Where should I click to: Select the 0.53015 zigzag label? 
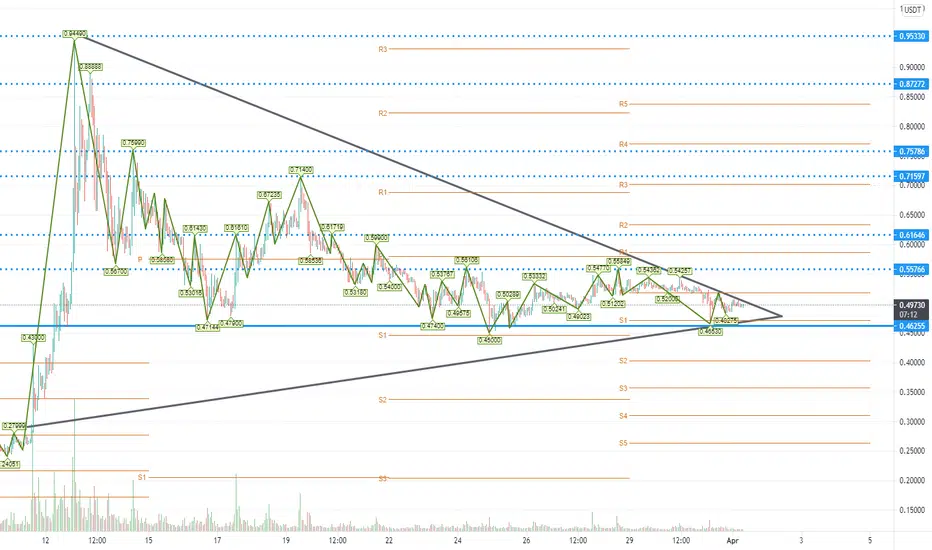click(x=191, y=293)
